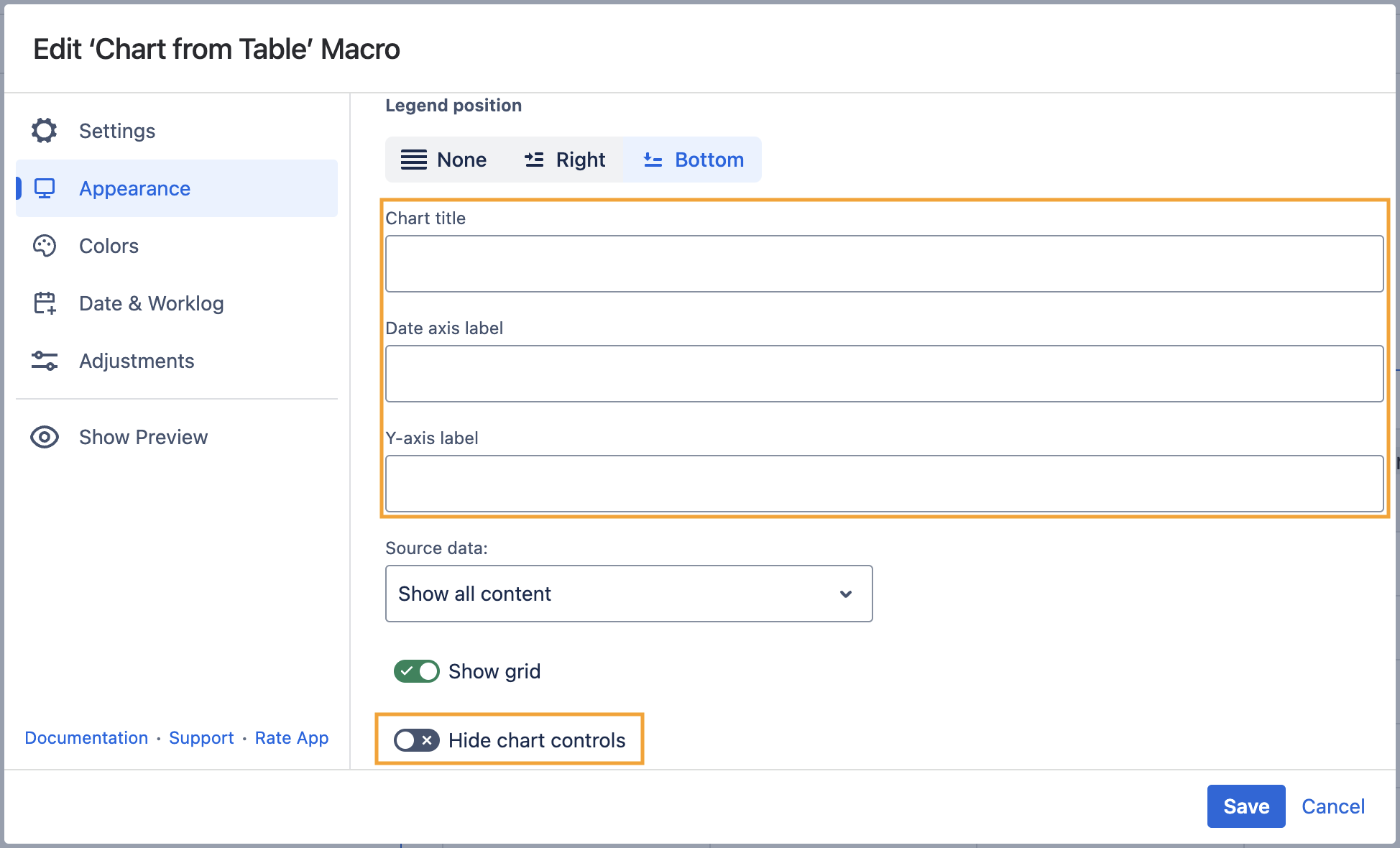Click the Adjustments sliders icon
The height and width of the screenshot is (848, 1400).
tap(45, 361)
